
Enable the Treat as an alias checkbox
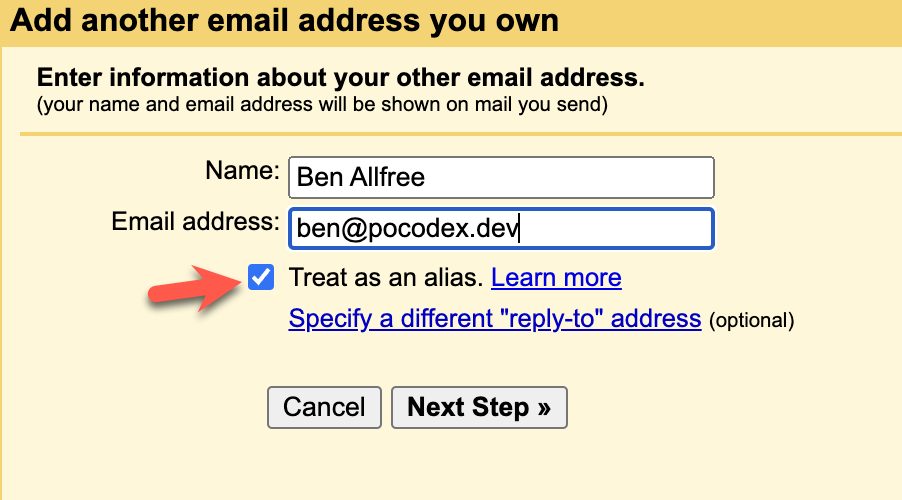pos(261,277)
